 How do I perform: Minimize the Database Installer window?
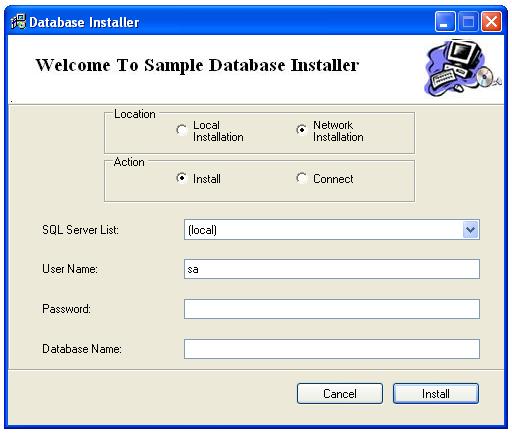(445, 22)
